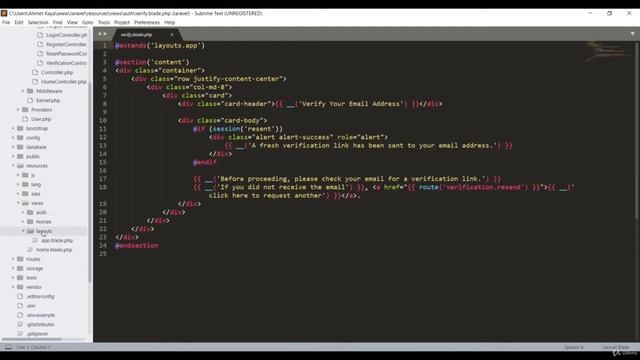
Task: Click the vendor folder icon
Action: pyautogui.click(x=20, y=287)
